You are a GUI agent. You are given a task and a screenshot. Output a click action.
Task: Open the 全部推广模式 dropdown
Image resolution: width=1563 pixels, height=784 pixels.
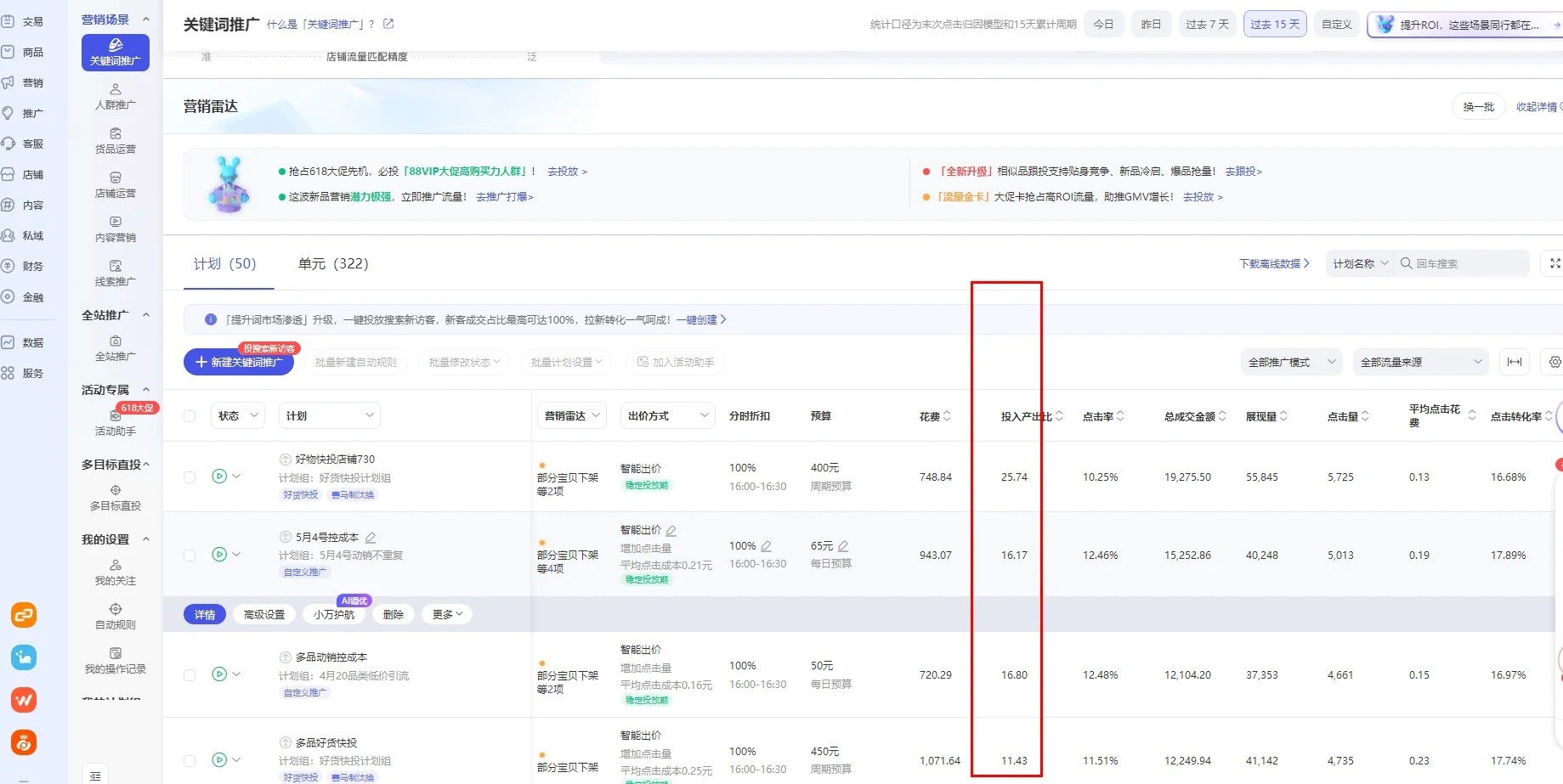pyautogui.click(x=1292, y=362)
